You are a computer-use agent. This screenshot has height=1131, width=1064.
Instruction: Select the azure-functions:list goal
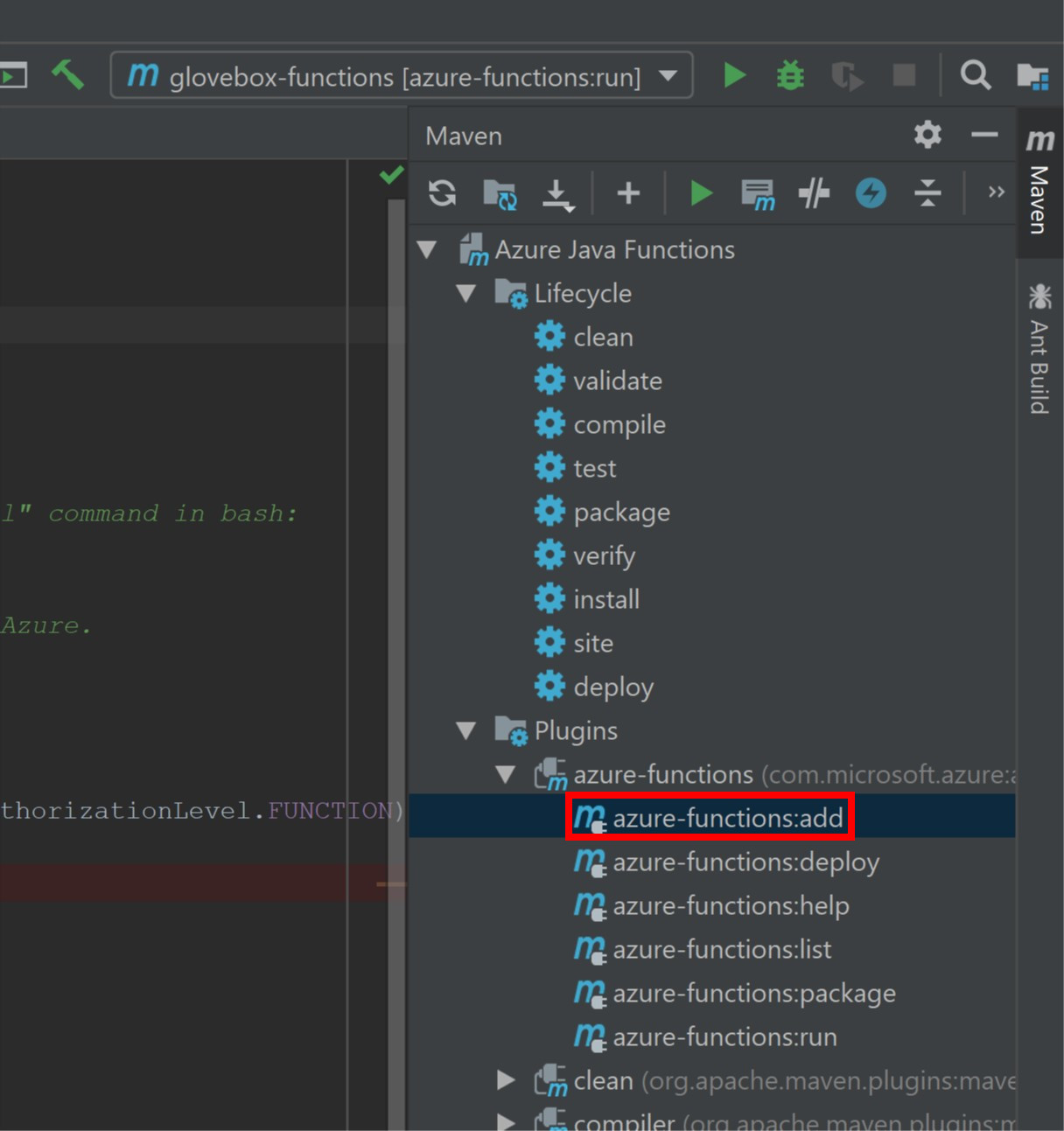pos(703,949)
